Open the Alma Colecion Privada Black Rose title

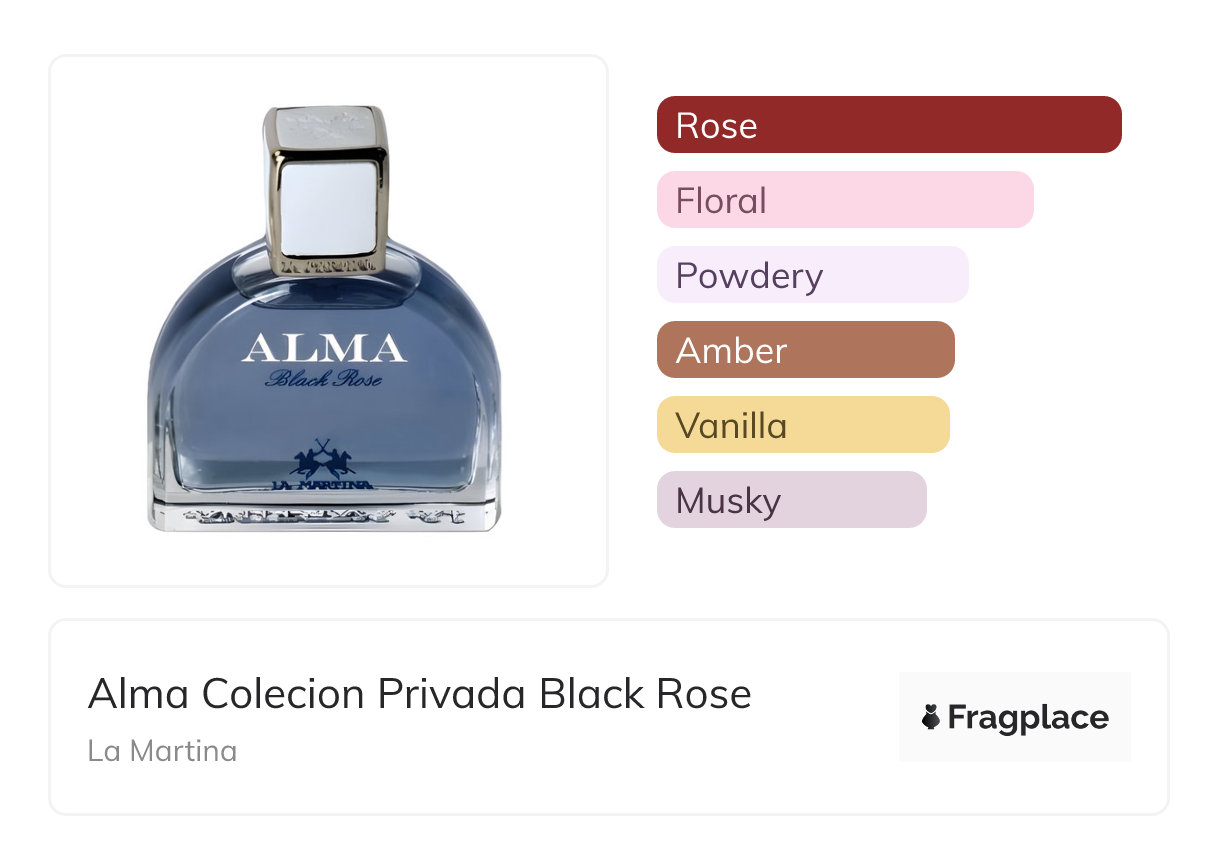pyautogui.click(x=419, y=694)
